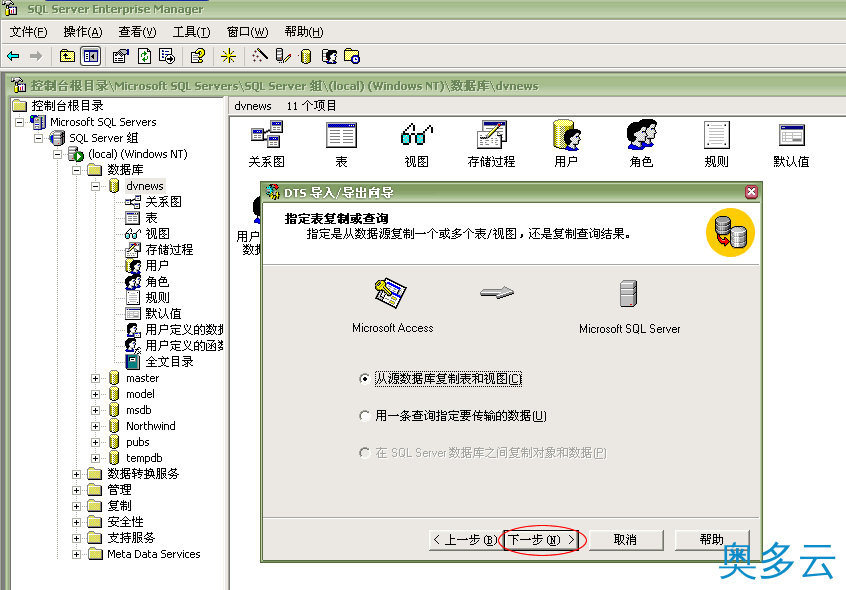Open the 窗口(W) menu
Viewport: 846px width, 590px height.
pyautogui.click(x=247, y=32)
